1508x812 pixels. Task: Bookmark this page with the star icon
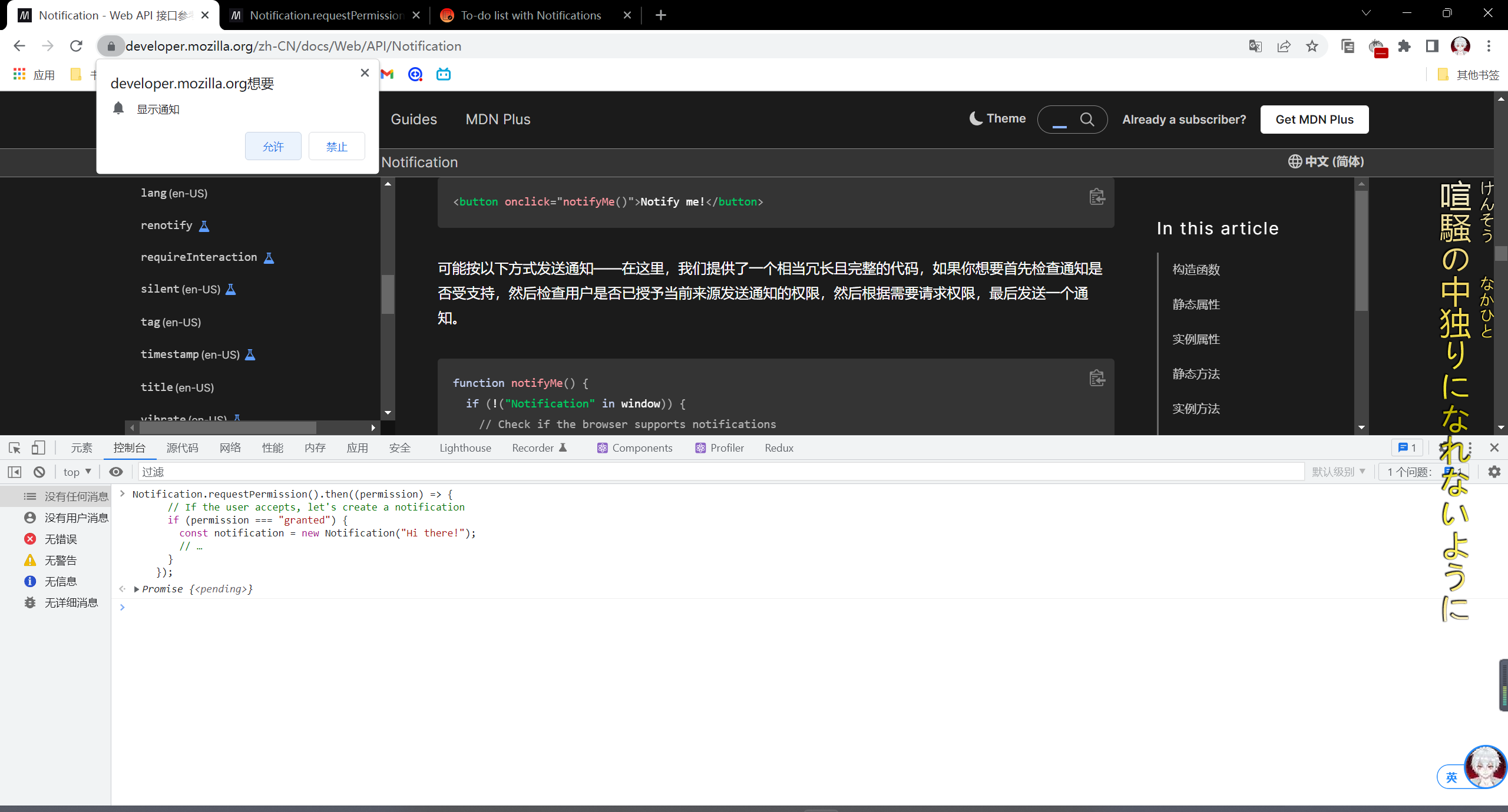point(1312,46)
